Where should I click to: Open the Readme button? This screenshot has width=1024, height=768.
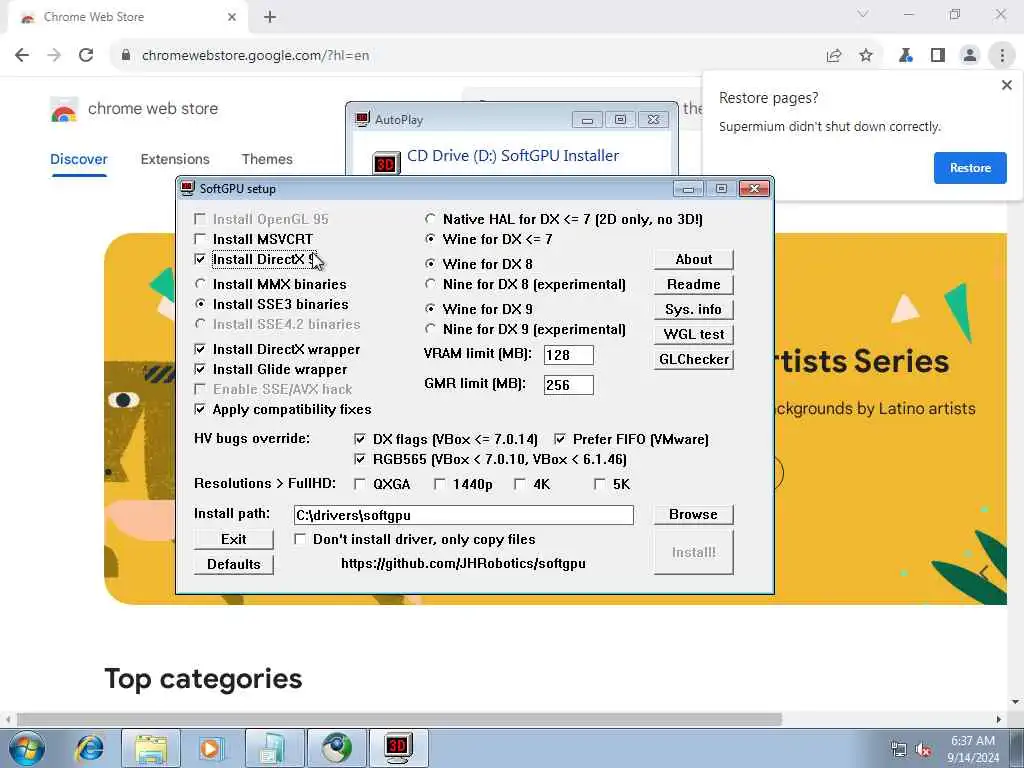[694, 285]
